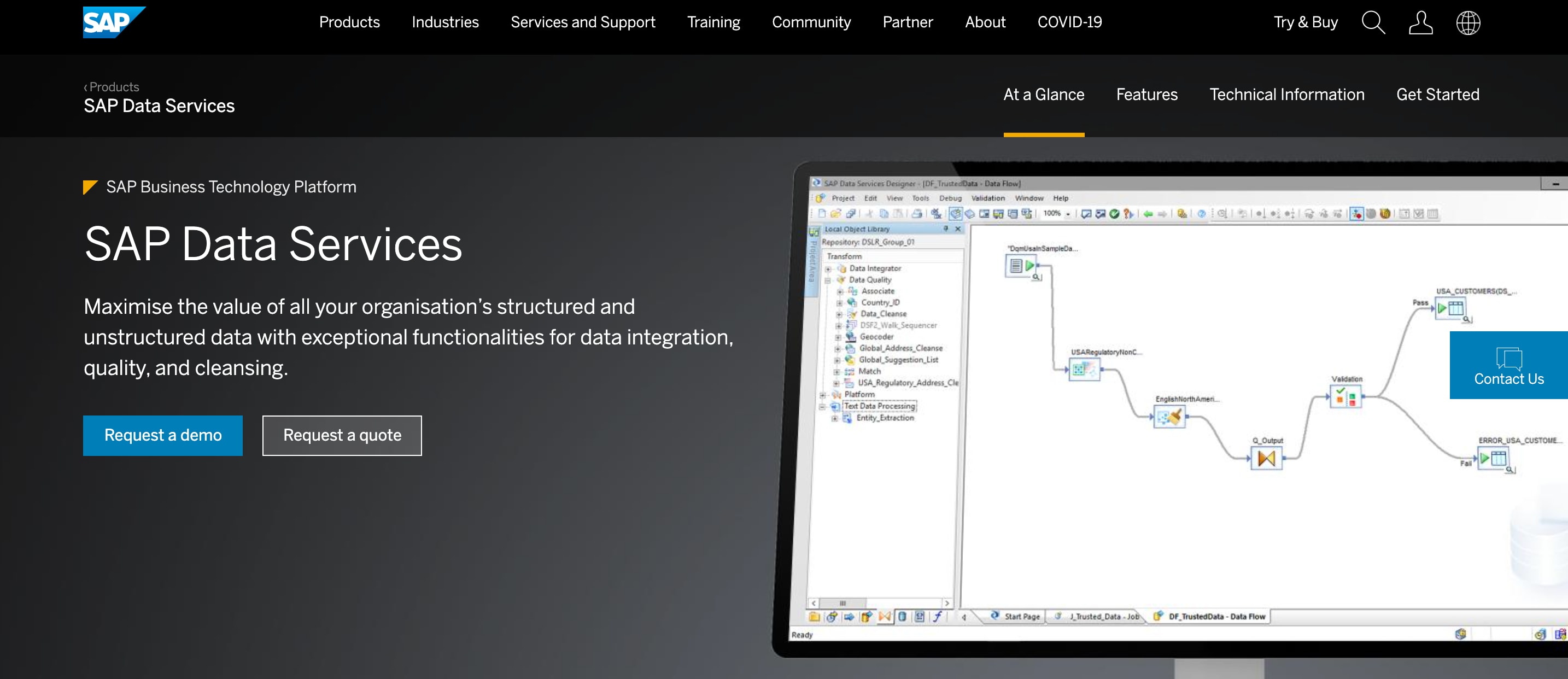Switch to the Start Page tab in Designer
Image resolution: width=1568 pixels, height=679 pixels.
point(1016,616)
